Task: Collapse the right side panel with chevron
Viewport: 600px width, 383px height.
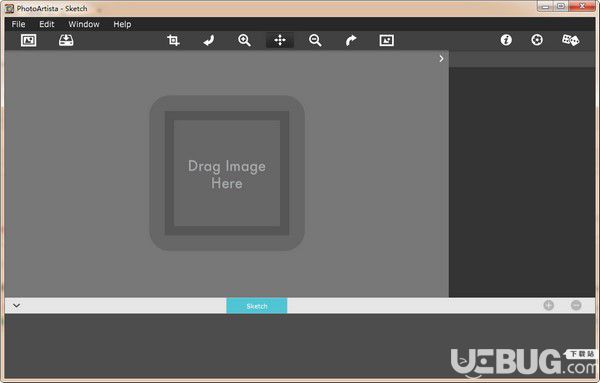Action: tap(441, 59)
